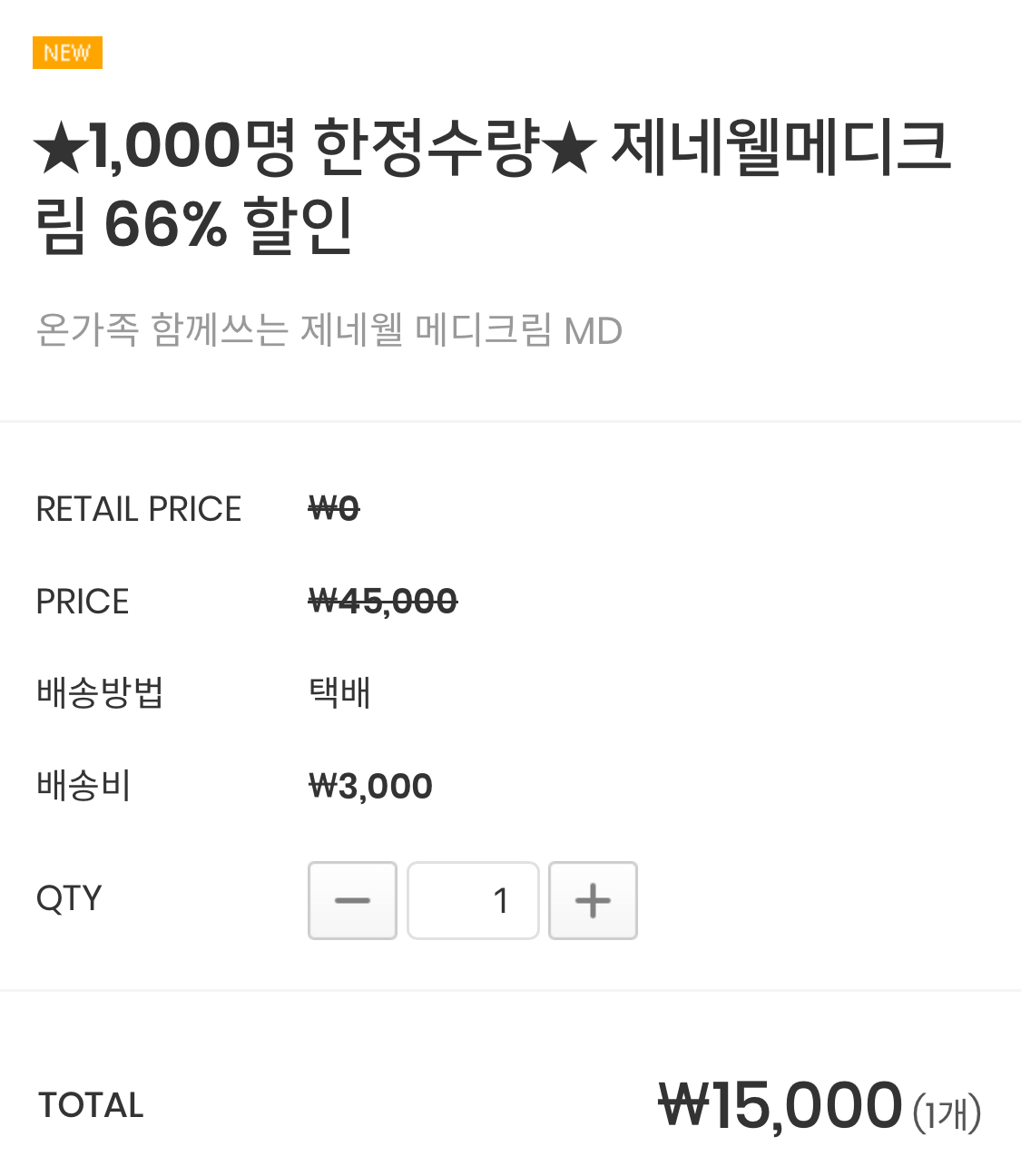Click the 배송방법 label
The height and width of the screenshot is (1176, 1021).
(x=100, y=693)
